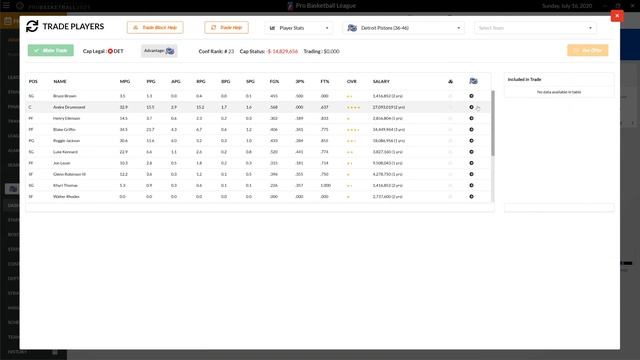Select Andre Drummond's player name
Image resolution: width=640 pixels, height=360 pixels.
click(x=69, y=107)
